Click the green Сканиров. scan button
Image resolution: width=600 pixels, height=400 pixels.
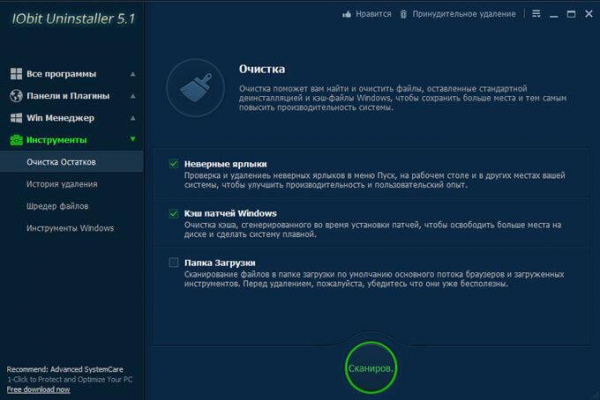pyautogui.click(x=370, y=368)
